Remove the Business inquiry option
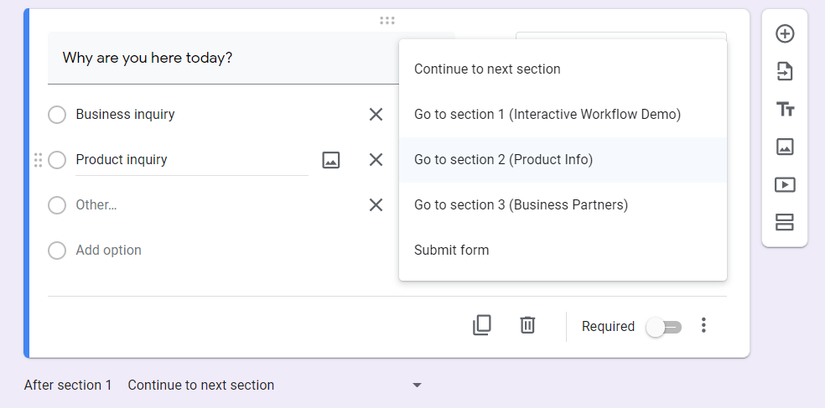Image resolution: width=825 pixels, height=408 pixels. point(376,115)
